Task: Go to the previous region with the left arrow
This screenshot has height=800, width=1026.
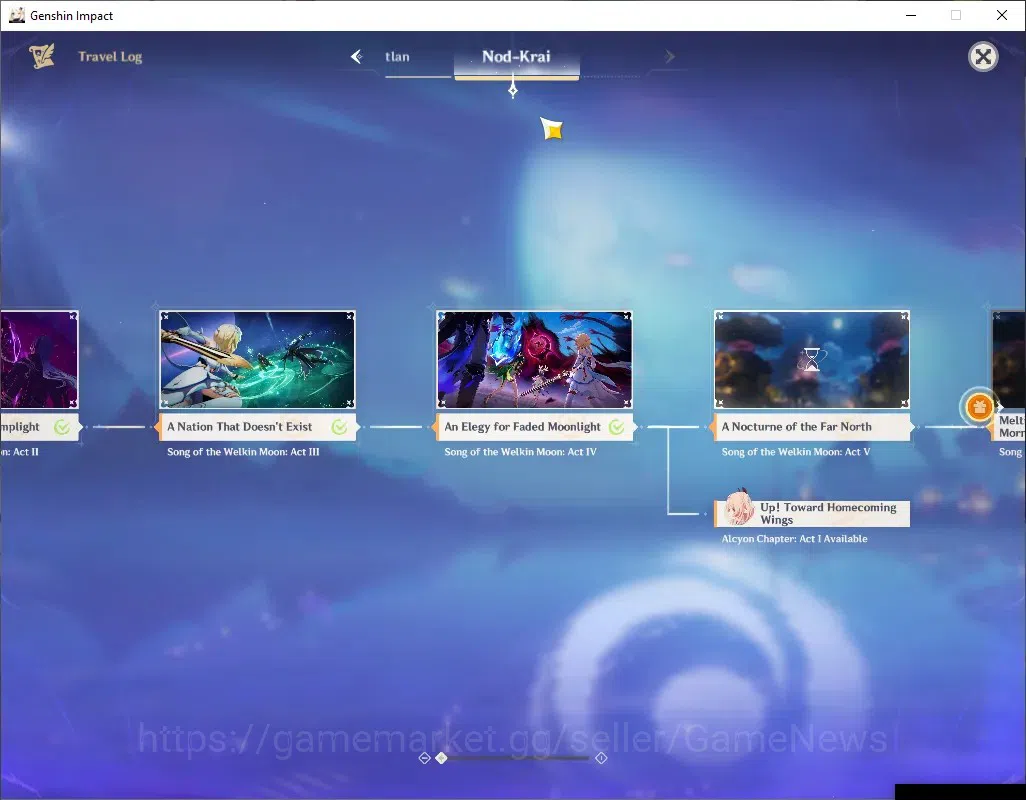Action: pos(357,57)
